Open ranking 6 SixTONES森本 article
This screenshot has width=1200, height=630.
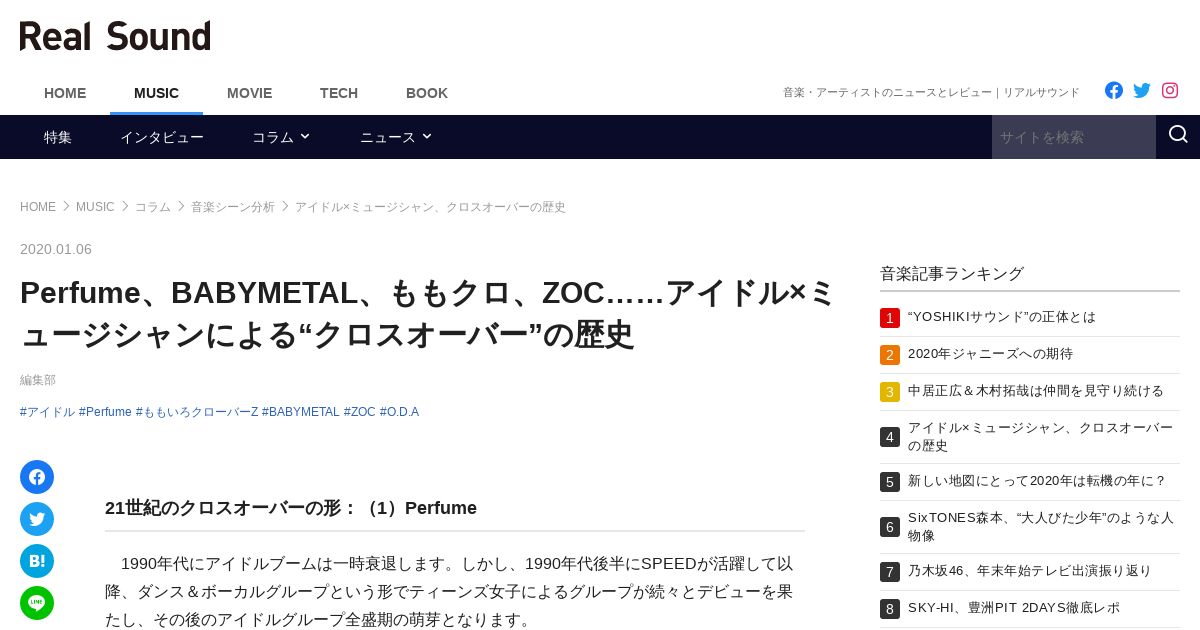click(x=1040, y=527)
